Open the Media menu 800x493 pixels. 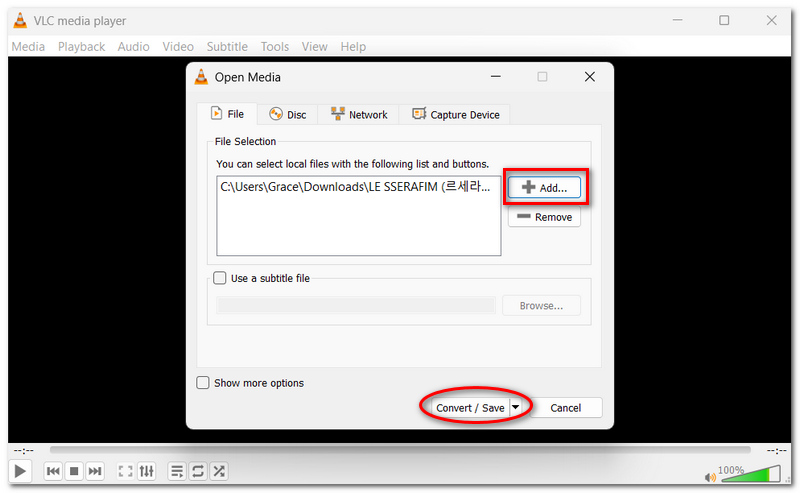click(28, 46)
